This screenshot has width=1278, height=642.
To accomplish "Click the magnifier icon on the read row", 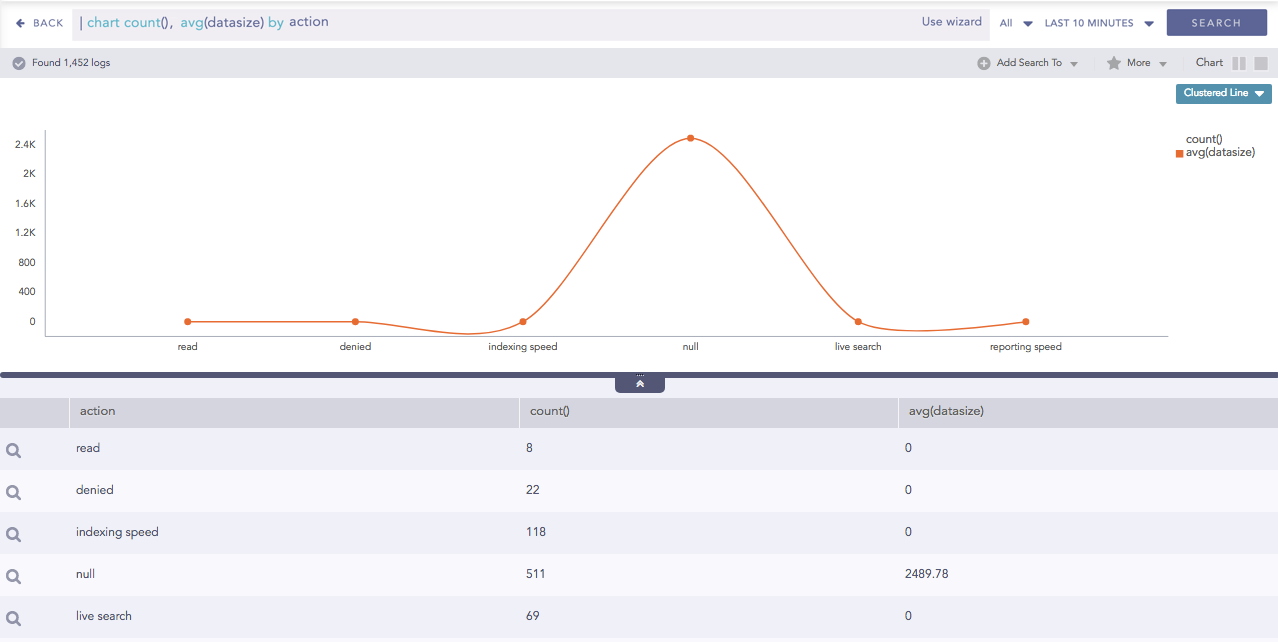I will pyautogui.click(x=13, y=449).
